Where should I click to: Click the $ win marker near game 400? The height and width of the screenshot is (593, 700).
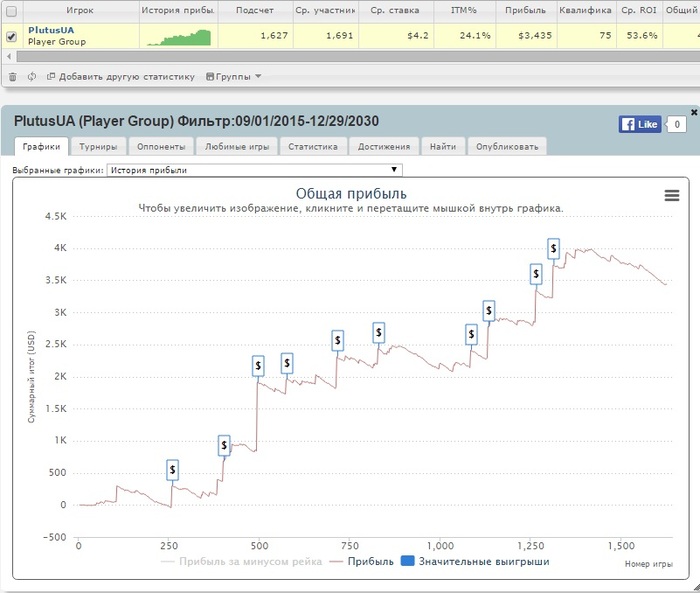click(x=224, y=445)
